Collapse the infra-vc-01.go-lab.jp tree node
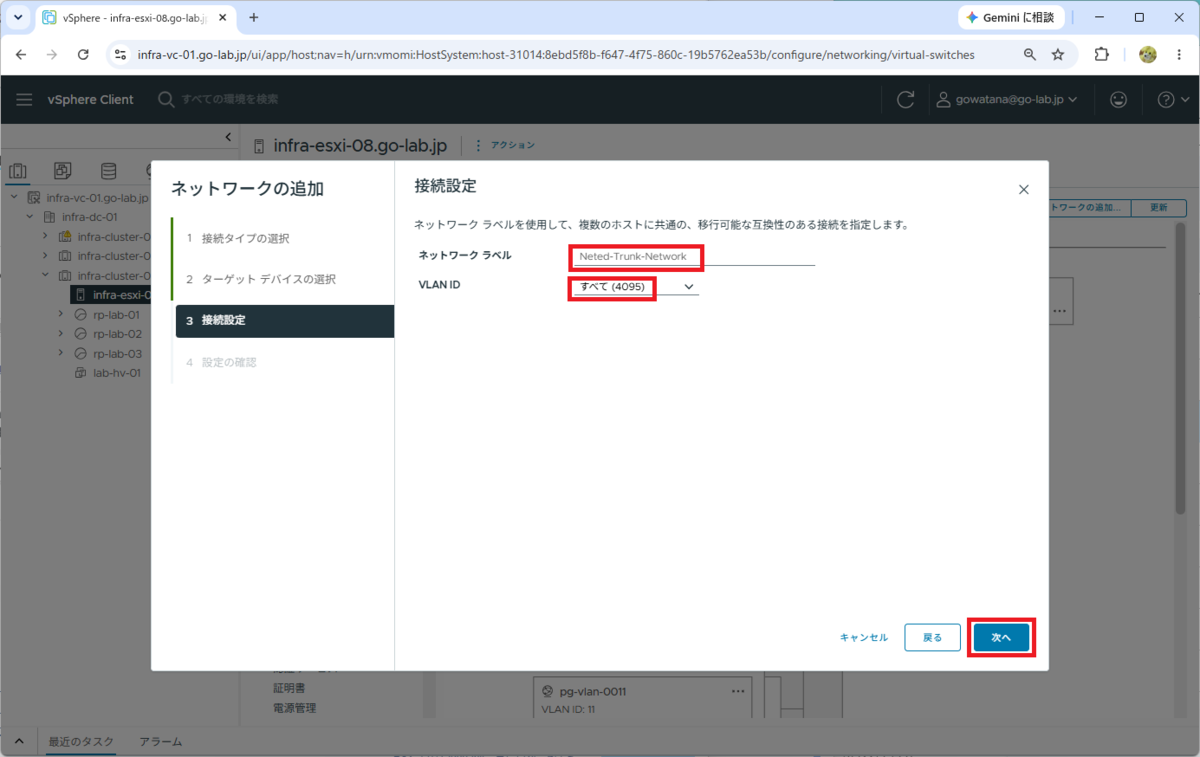The height and width of the screenshot is (757, 1200). (15, 198)
